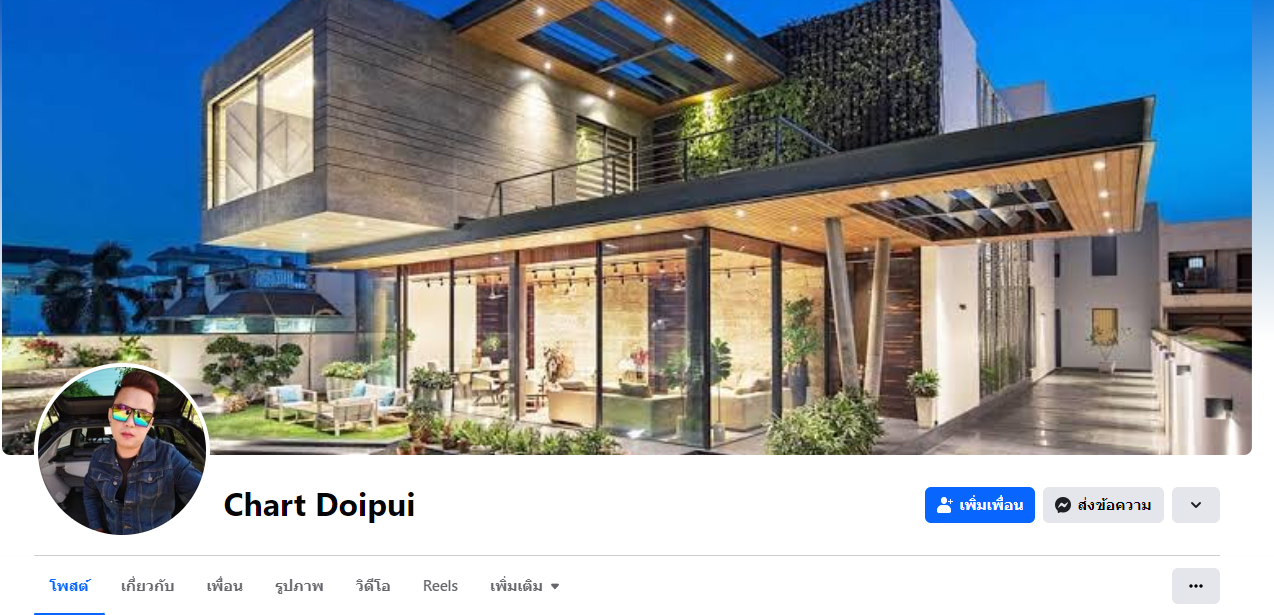The image size is (1274, 615).
Task: Expand the chevron button beside ส่งข้อความ
Action: pos(1195,505)
